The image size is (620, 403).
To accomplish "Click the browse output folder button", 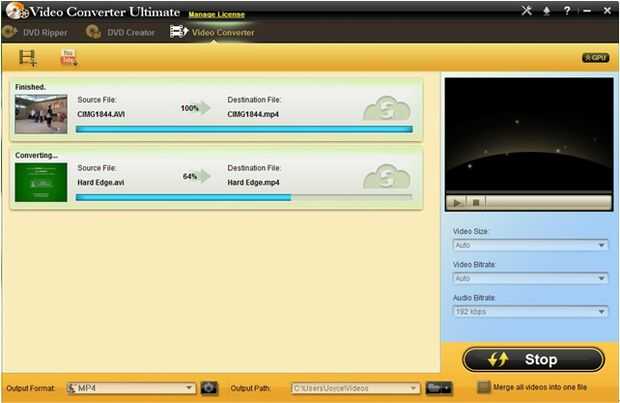I will (438, 388).
